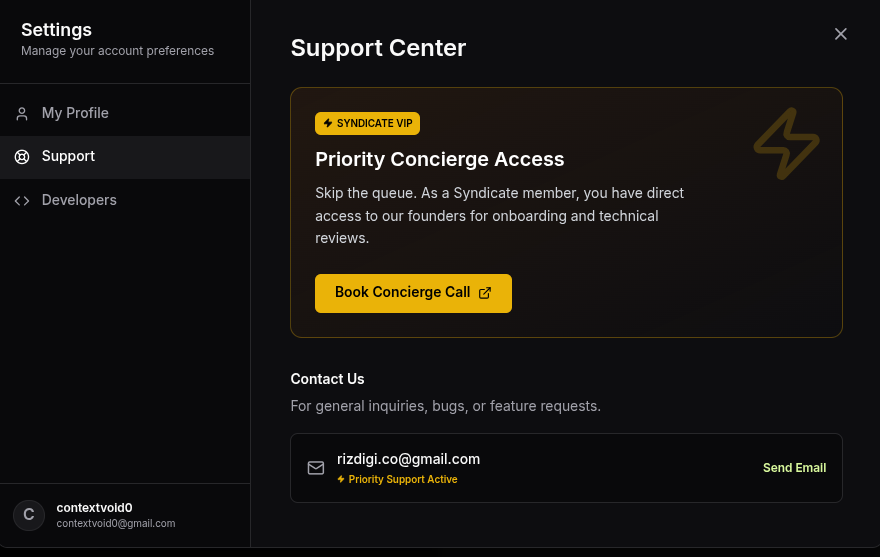Close the Settings dialog with the X
Image resolution: width=880 pixels, height=557 pixels.
[841, 34]
